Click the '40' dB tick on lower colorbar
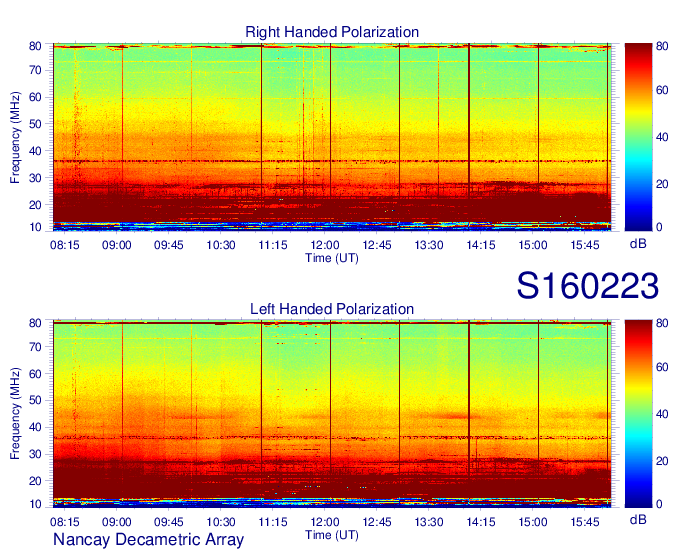Viewport: 680px width, 552px height. tap(662, 414)
